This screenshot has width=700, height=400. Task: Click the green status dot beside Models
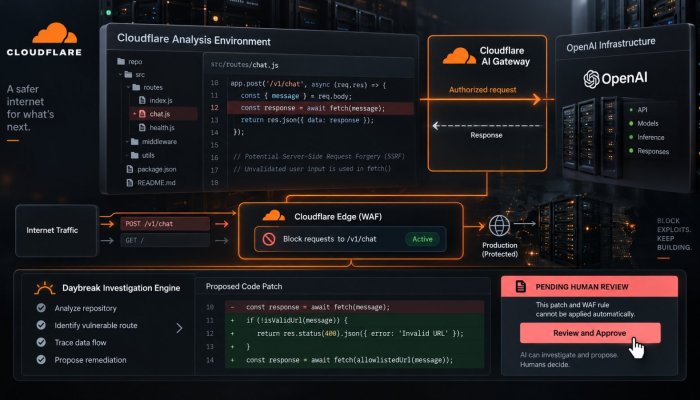tap(631, 124)
